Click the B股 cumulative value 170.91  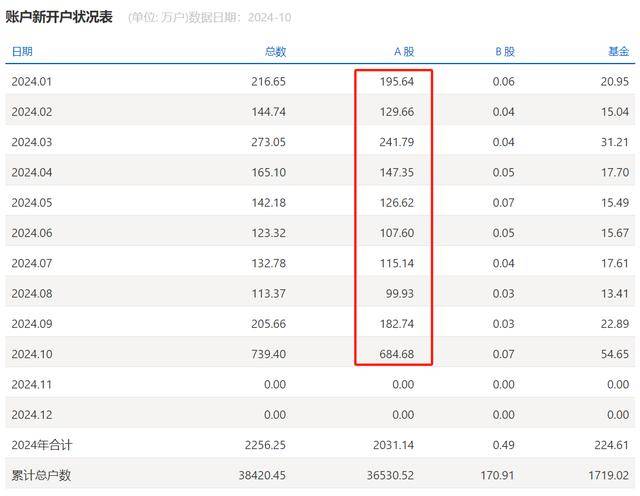click(497, 475)
